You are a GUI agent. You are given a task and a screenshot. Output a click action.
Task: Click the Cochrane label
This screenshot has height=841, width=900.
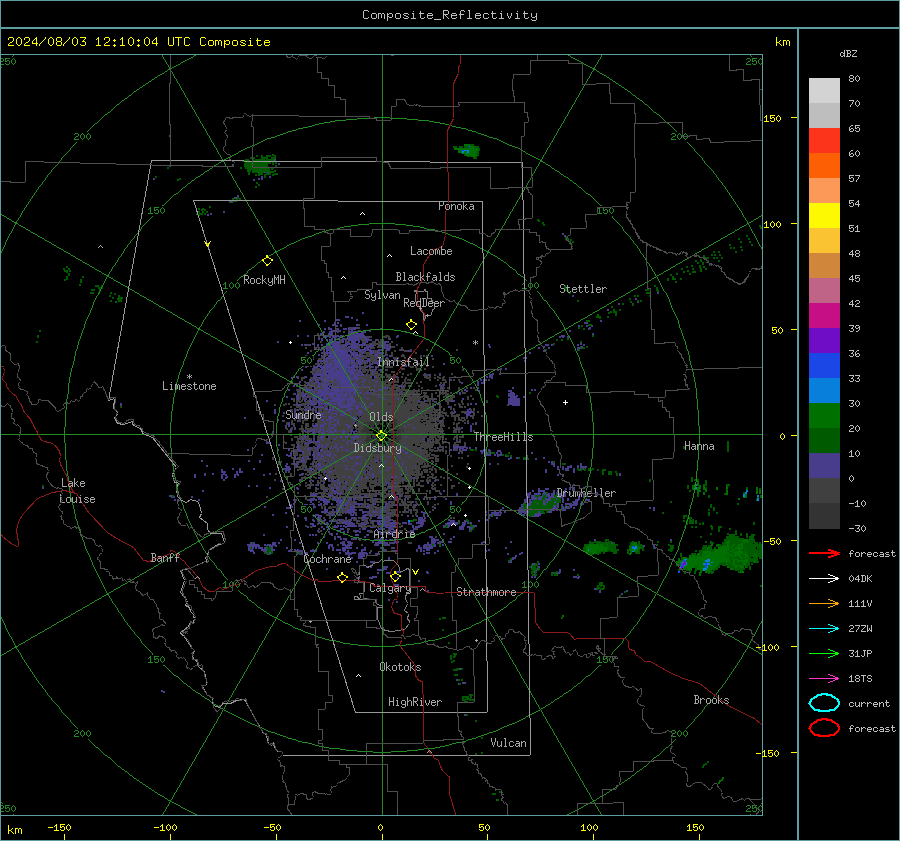click(x=327, y=559)
